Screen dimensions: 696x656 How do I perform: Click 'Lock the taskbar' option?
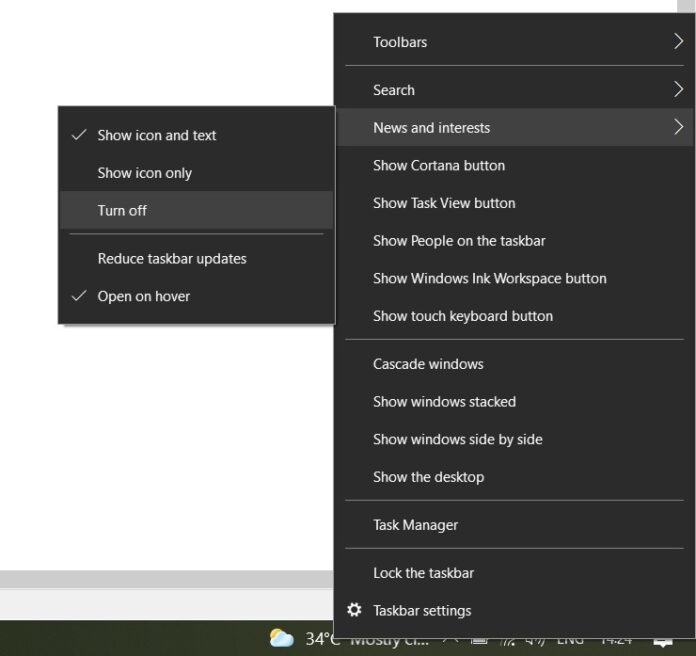[x=423, y=573]
